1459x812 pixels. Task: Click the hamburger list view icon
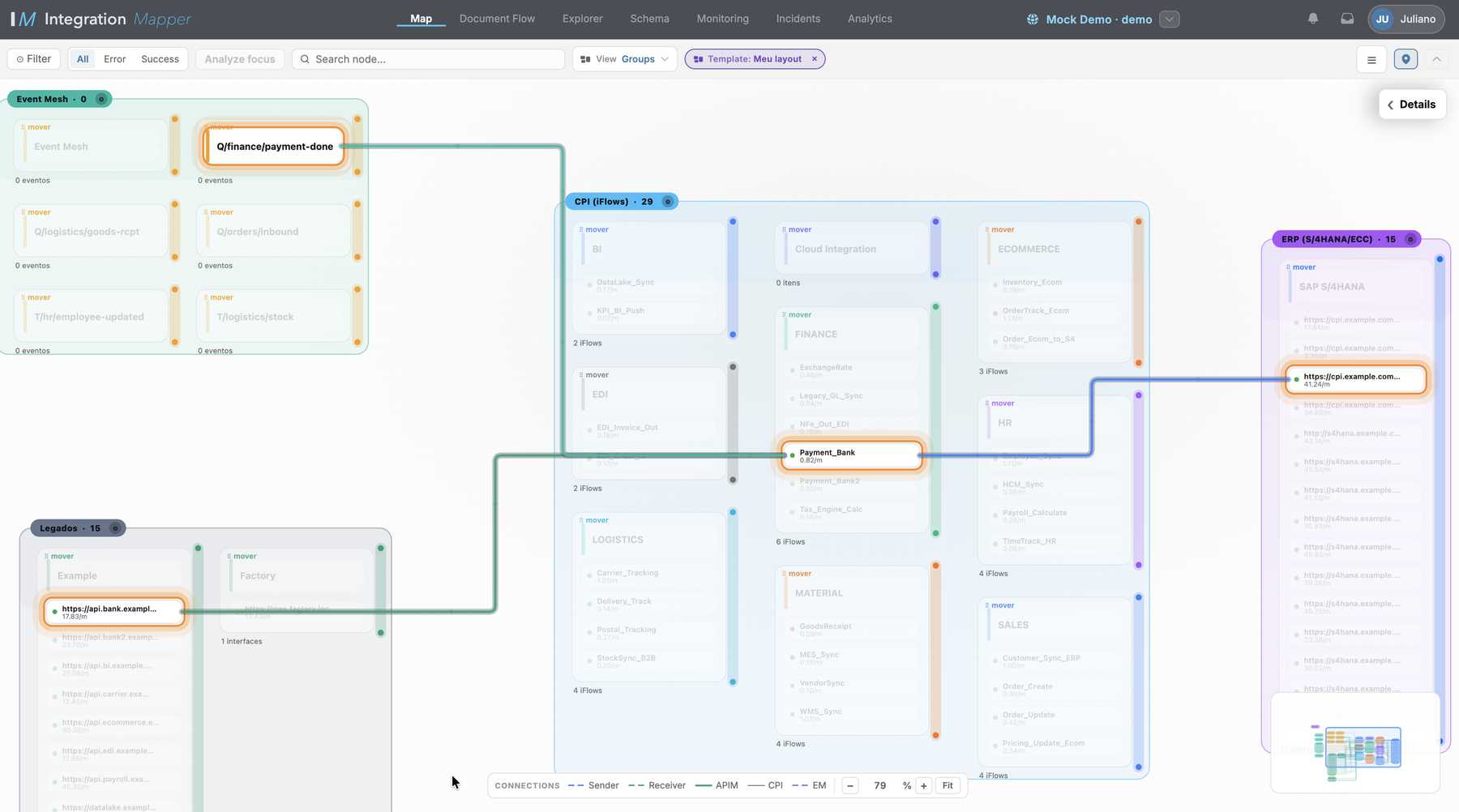(1371, 59)
